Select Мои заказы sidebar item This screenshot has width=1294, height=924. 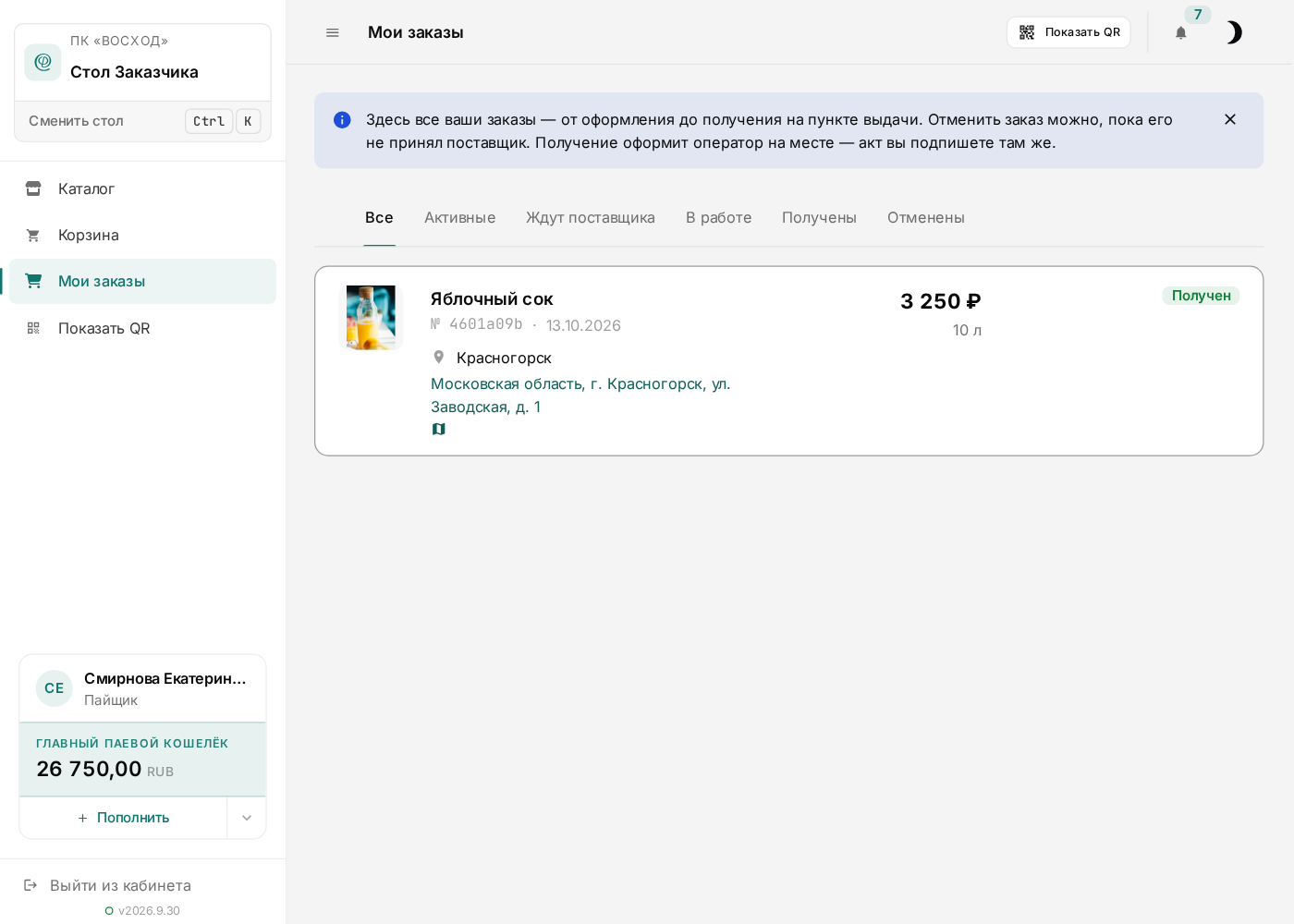click(142, 281)
